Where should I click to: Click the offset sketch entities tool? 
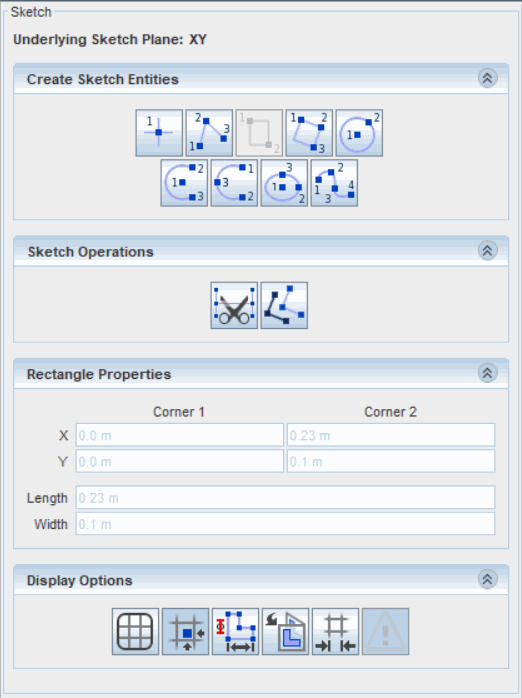284,305
